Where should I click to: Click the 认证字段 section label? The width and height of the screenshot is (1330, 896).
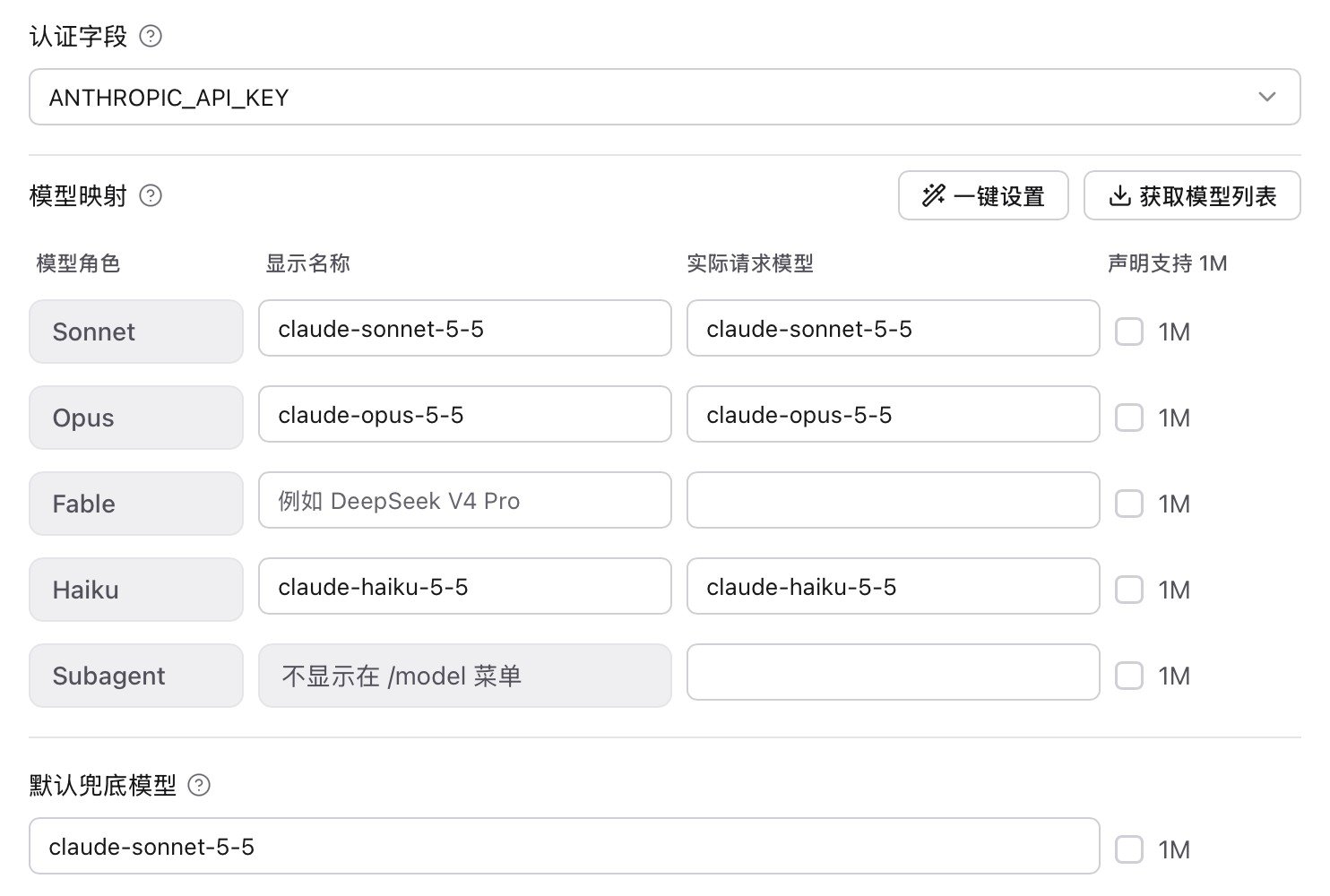(79, 37)
